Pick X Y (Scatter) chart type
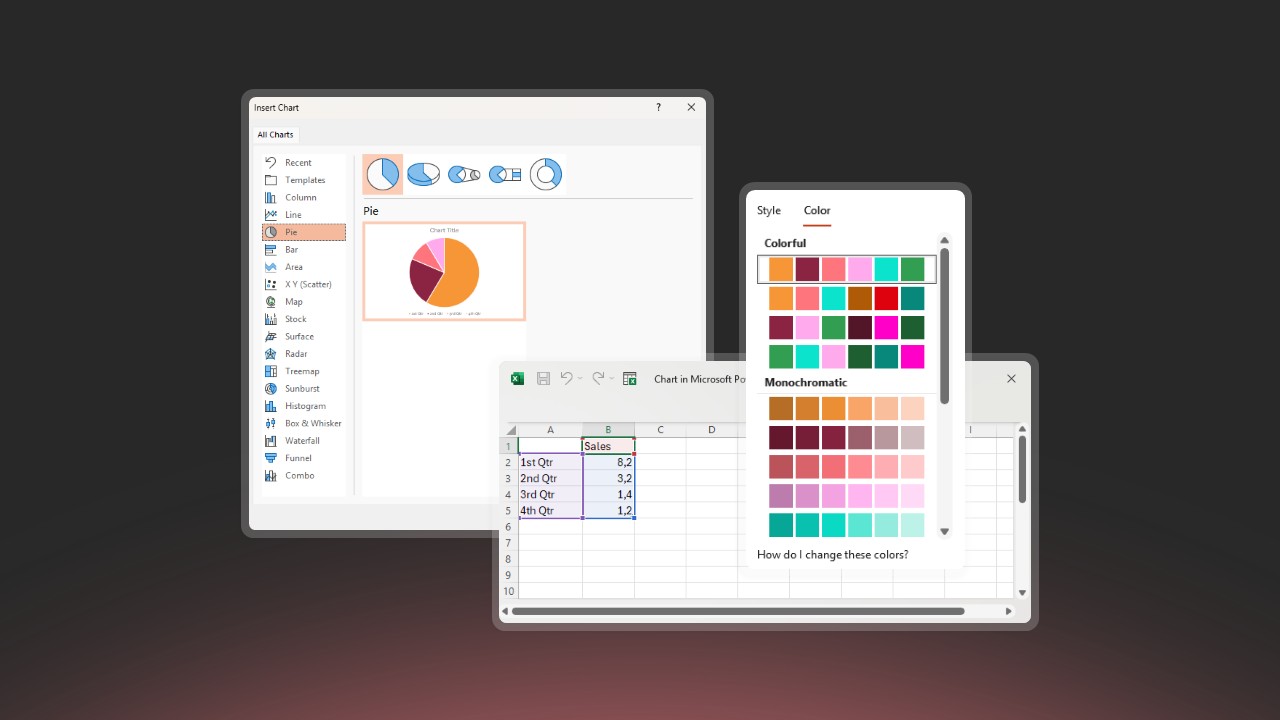The height and width of the screenshot is (720, 1280). (304, 284)
